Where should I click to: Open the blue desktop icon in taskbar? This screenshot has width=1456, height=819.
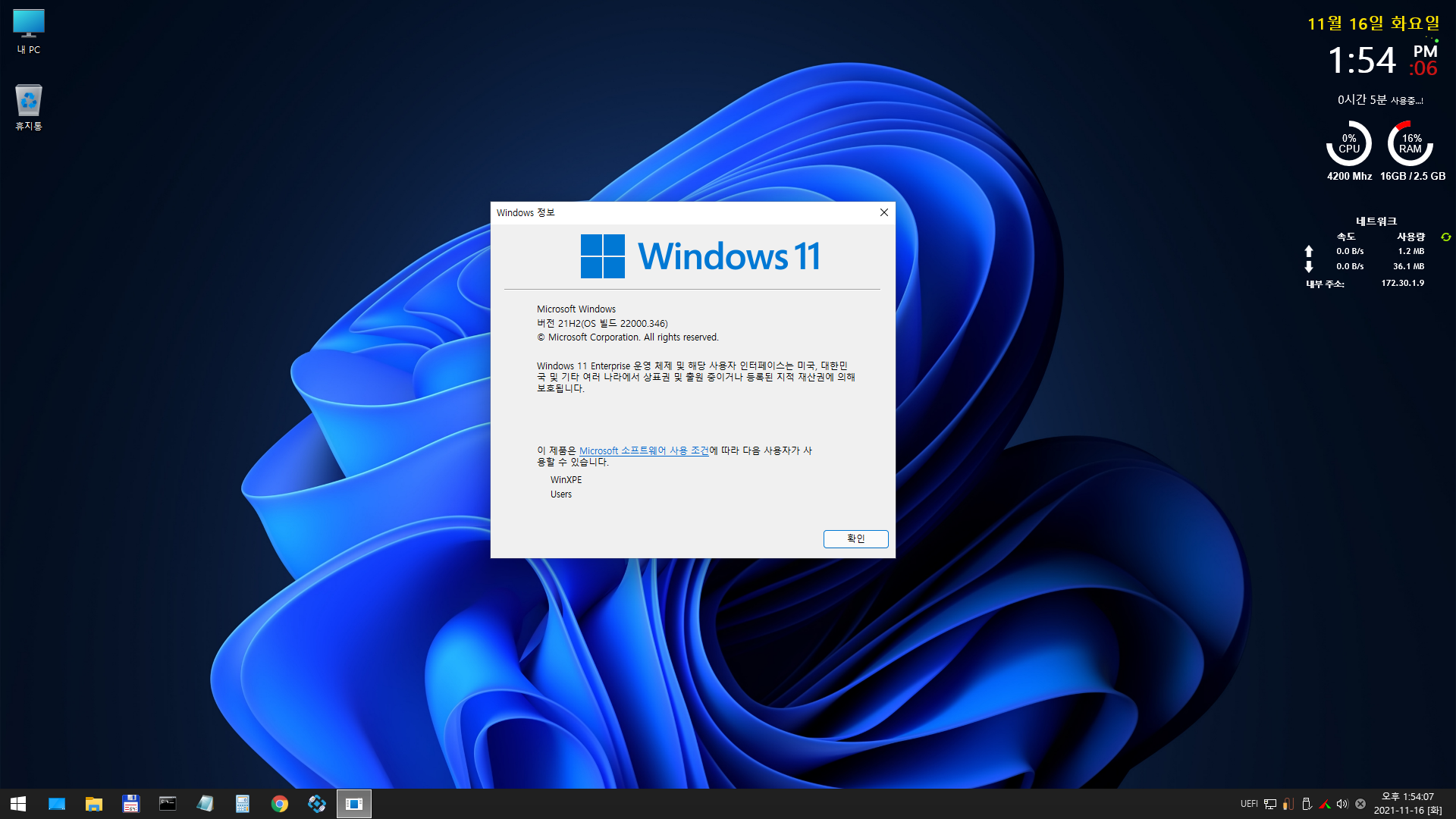(x=57, y=804)
